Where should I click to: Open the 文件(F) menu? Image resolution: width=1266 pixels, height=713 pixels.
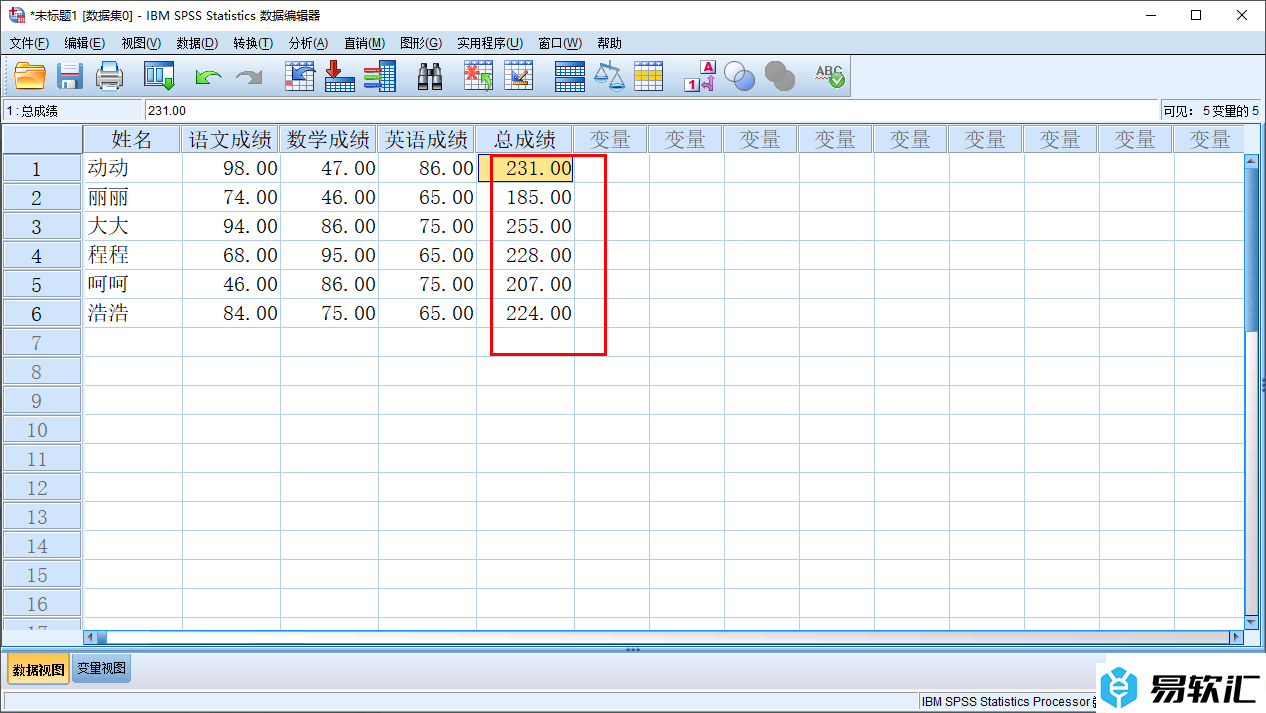[29, 43]
